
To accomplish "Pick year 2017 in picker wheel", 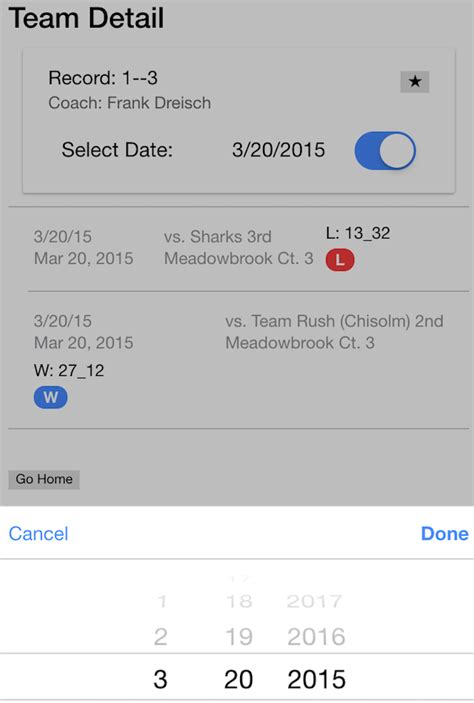I will pyautogui.click(x=315, y=601).
